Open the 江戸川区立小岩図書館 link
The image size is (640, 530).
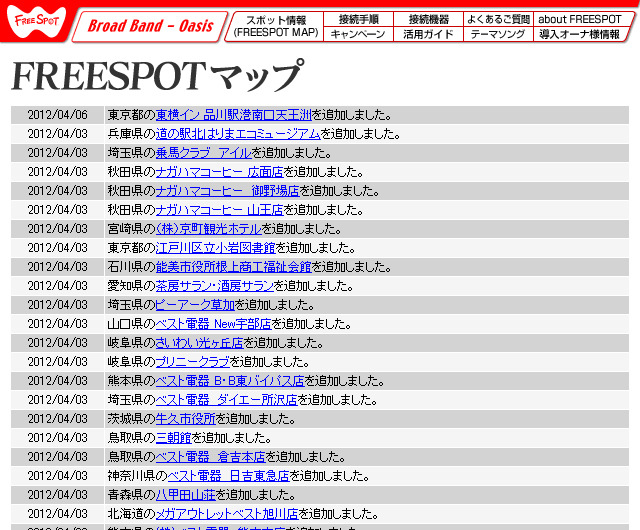click(x=216, y=248)
